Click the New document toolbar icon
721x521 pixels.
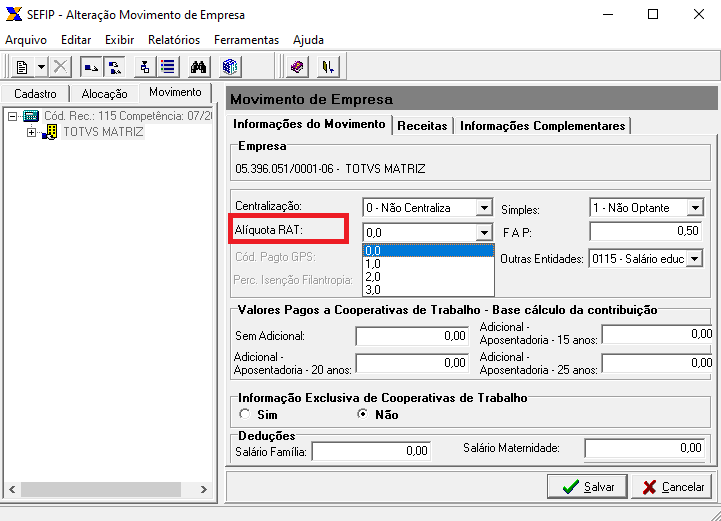click(x=22, y=67)
